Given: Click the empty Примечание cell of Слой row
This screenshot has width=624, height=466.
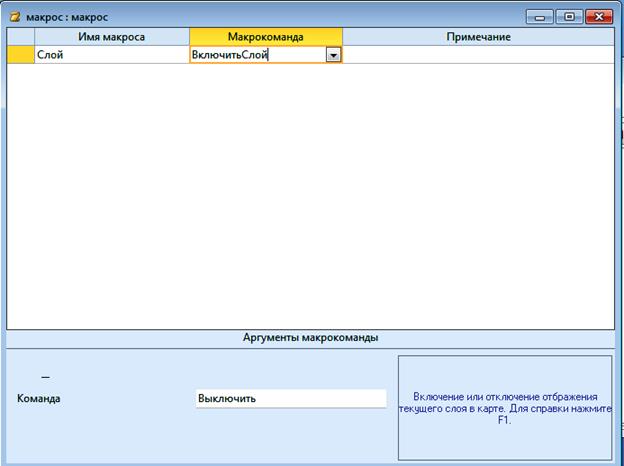Looking at the screenshot, I should pos(478,56).
